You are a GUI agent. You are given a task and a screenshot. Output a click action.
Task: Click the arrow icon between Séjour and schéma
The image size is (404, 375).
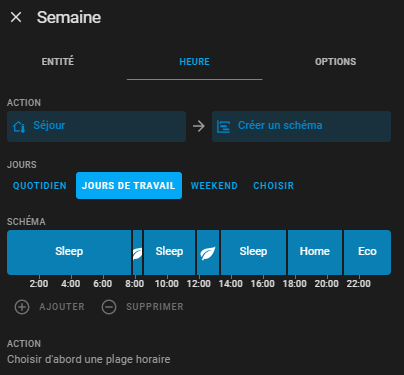199,126
